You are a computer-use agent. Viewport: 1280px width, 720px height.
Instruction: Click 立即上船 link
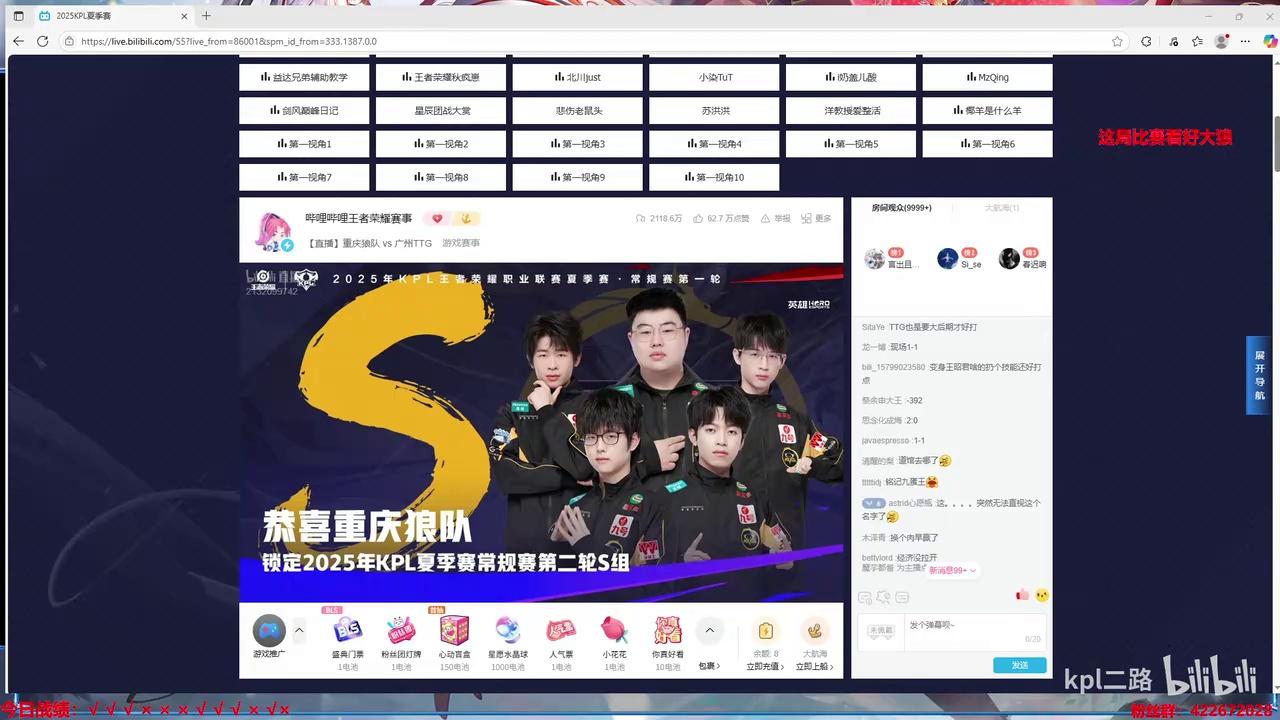[x=815, y=666]
